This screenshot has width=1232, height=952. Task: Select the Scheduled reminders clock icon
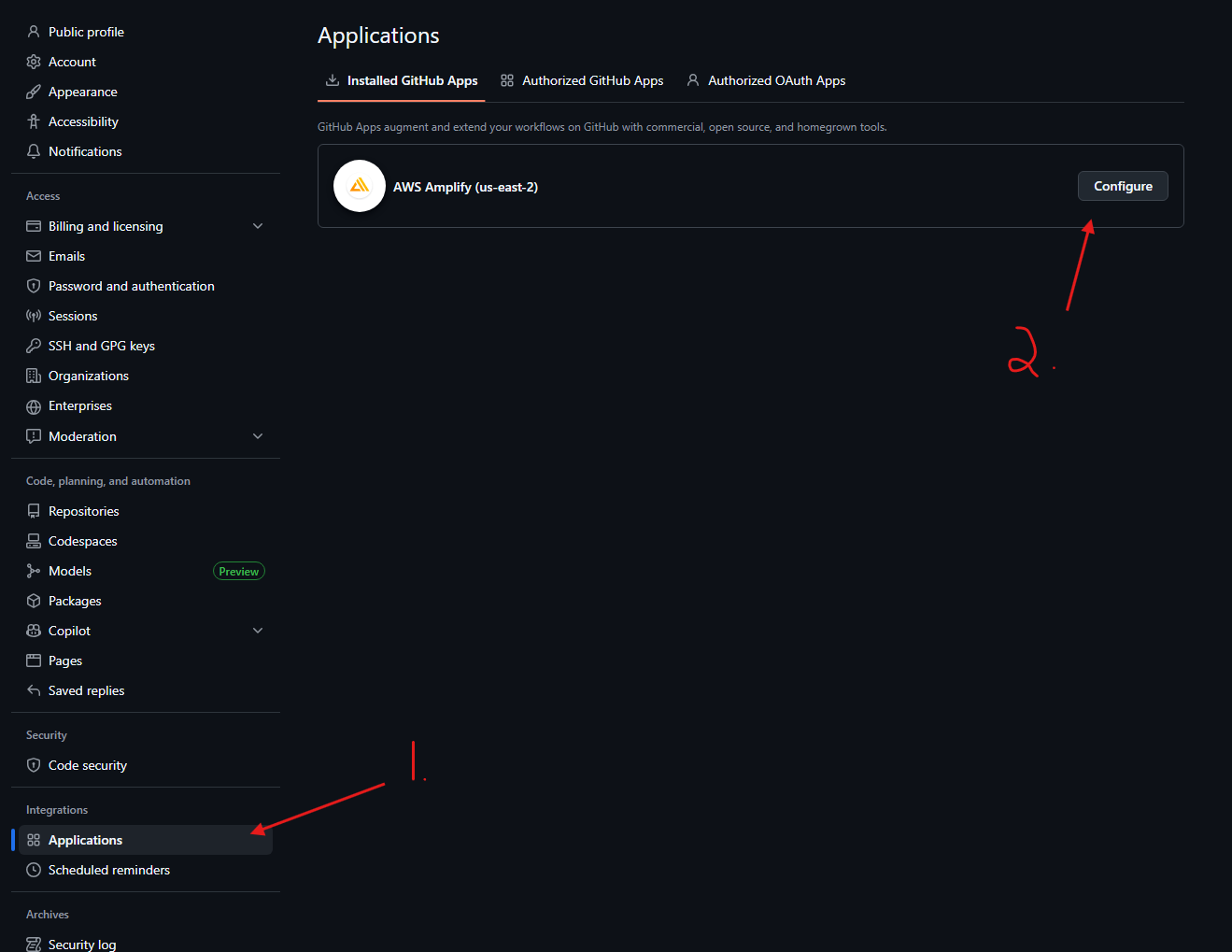(x=33, y=869)
